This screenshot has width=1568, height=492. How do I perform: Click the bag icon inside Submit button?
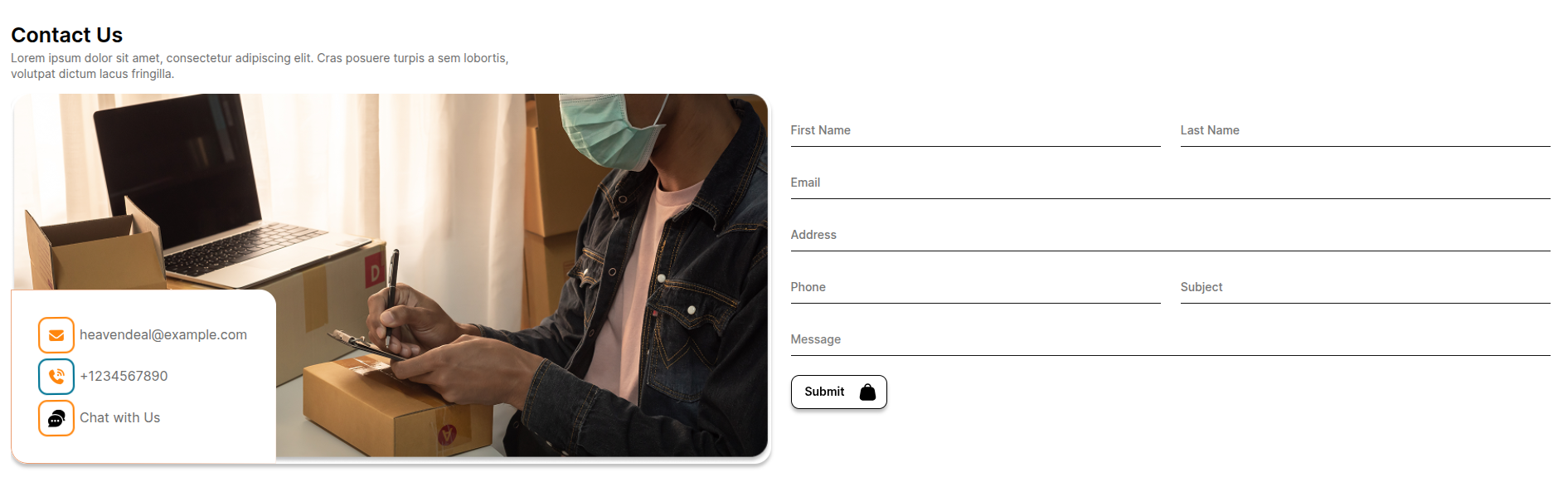pos(867,392)
